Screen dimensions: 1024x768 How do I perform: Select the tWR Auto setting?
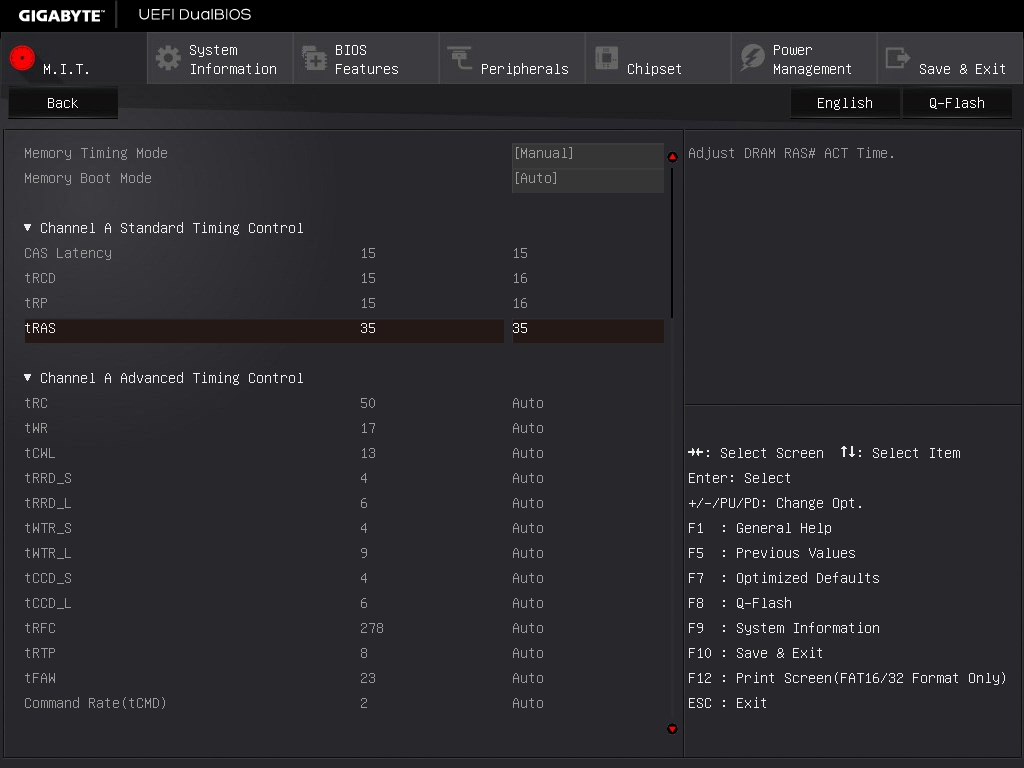coord(528,428)
